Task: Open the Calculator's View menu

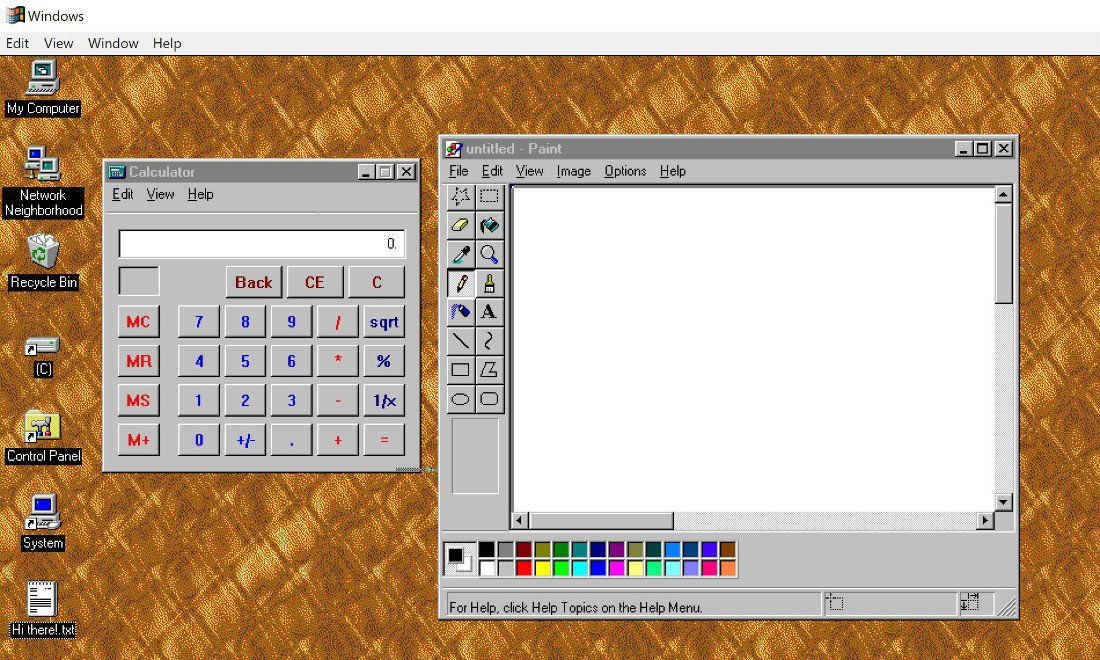Action: 160,194
